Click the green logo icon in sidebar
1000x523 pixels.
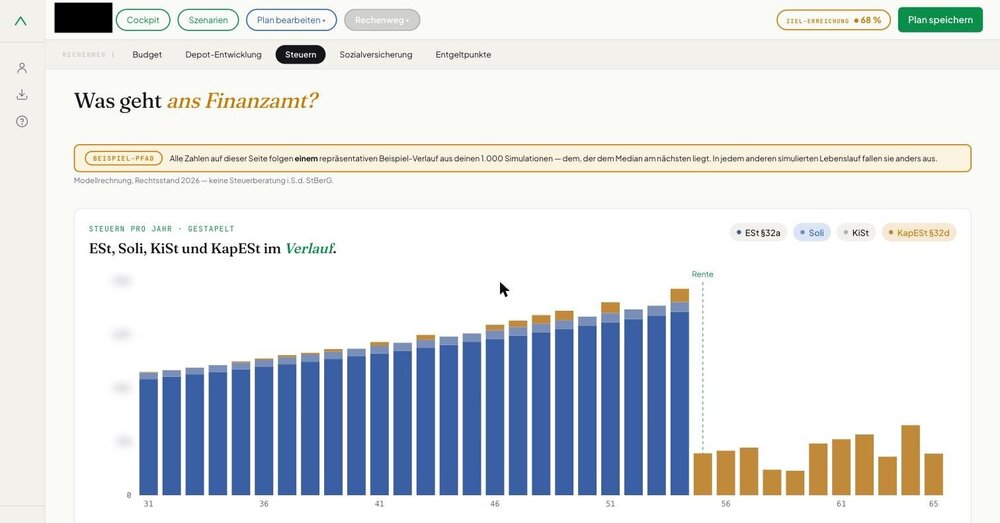[21, 21]
